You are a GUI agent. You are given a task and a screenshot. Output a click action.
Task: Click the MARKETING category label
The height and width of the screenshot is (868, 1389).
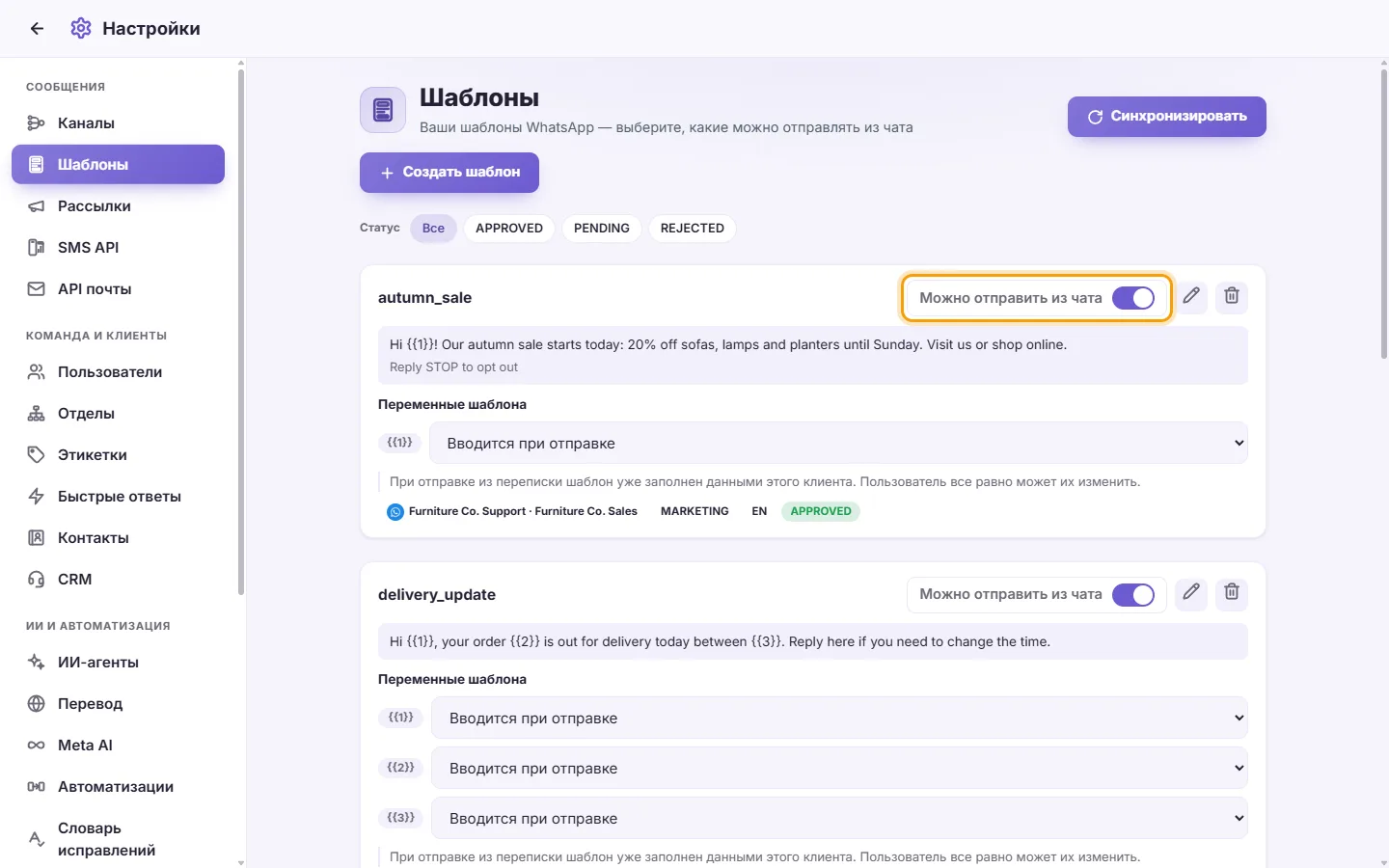coord(694,512)
